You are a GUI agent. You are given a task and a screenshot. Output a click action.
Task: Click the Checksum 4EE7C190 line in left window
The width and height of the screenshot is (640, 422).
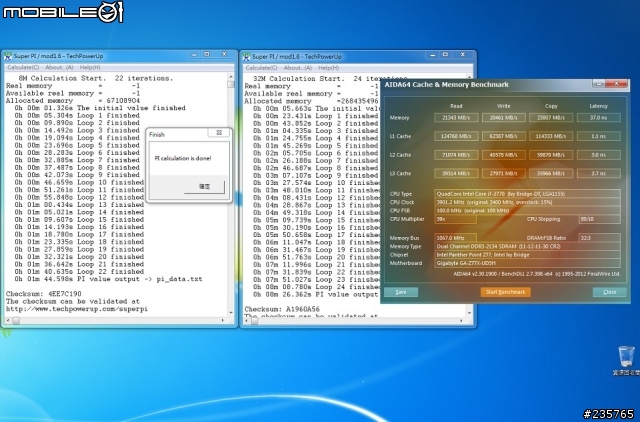(44, 294)
